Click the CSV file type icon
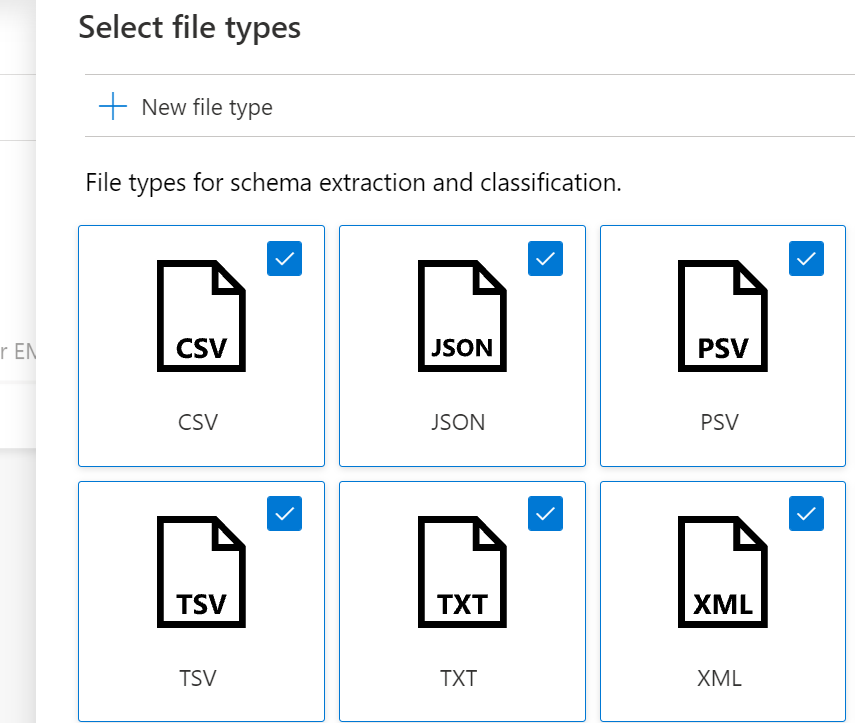Viewport: 855px width, 723px height. coord(201,315)
